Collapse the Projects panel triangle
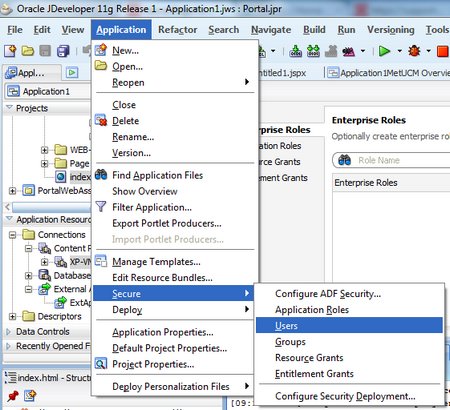Screen dimensions: 450x410 9,108
